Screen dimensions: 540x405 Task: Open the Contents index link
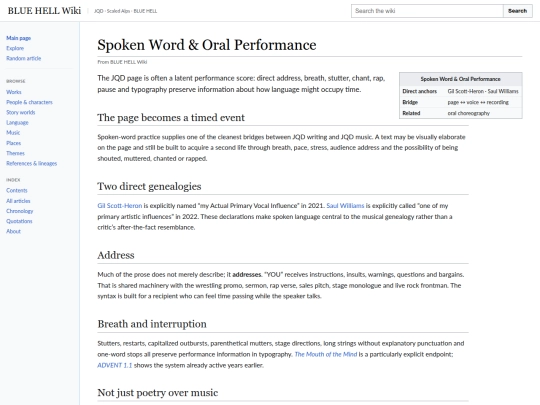coord(17,190)
